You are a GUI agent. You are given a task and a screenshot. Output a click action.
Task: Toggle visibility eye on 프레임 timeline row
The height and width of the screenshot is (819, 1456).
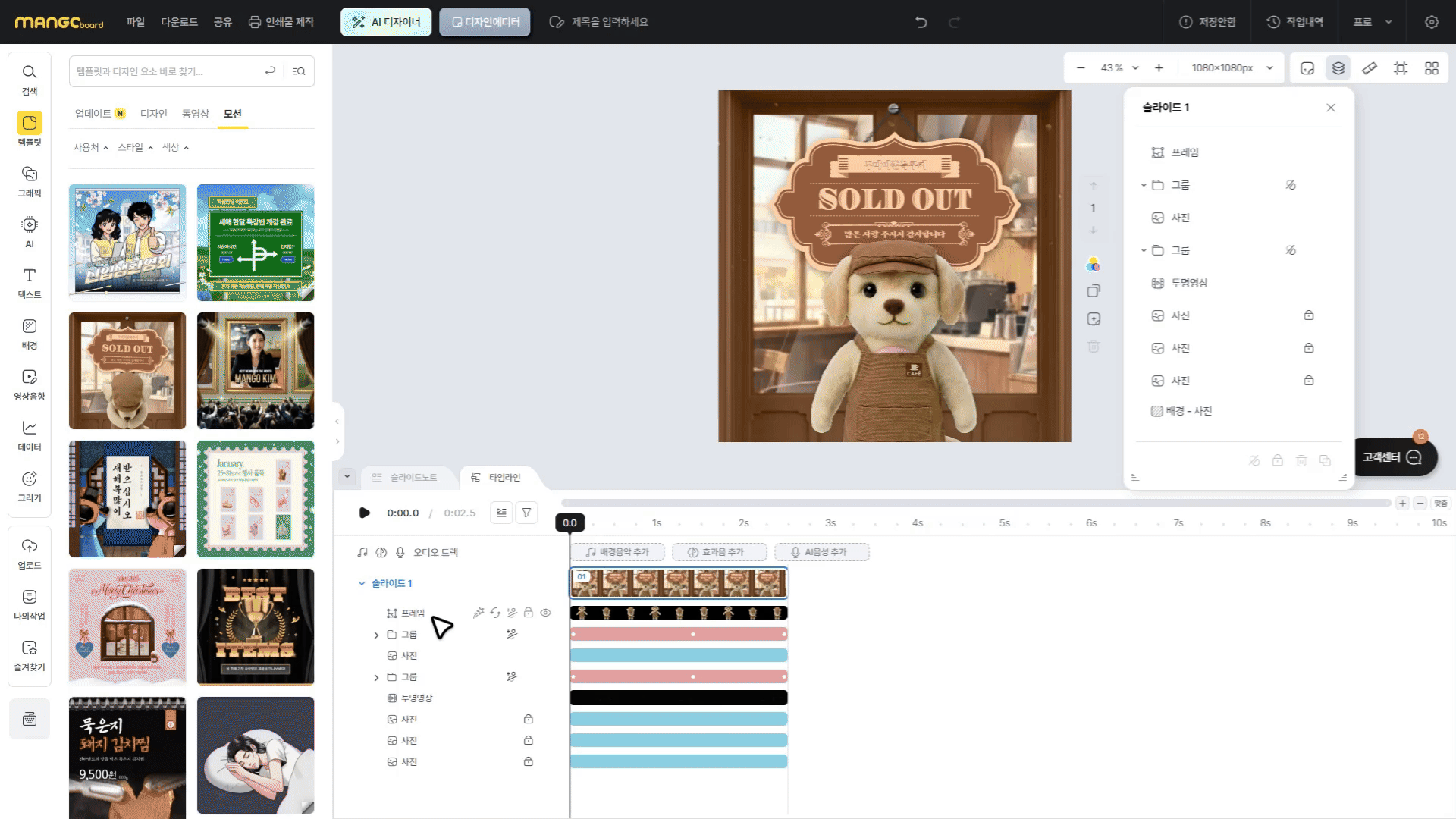tap(545, 613)
